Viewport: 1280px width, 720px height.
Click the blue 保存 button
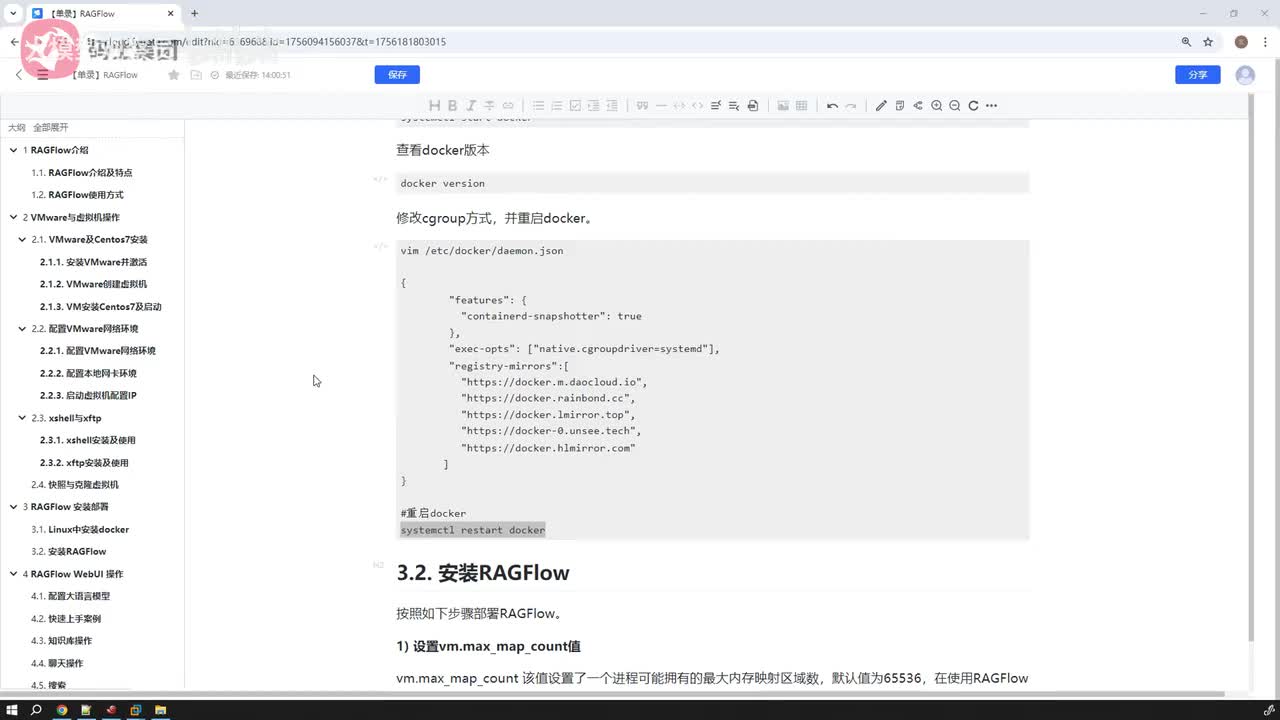(x=397, y=75)
